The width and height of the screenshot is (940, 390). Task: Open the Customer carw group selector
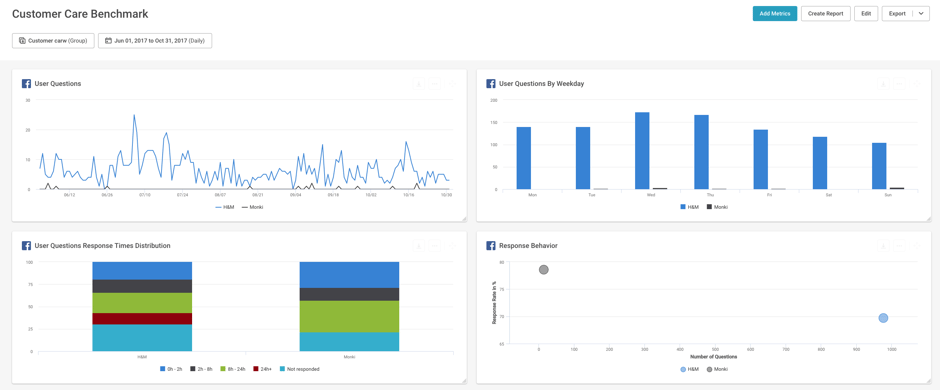53,41
